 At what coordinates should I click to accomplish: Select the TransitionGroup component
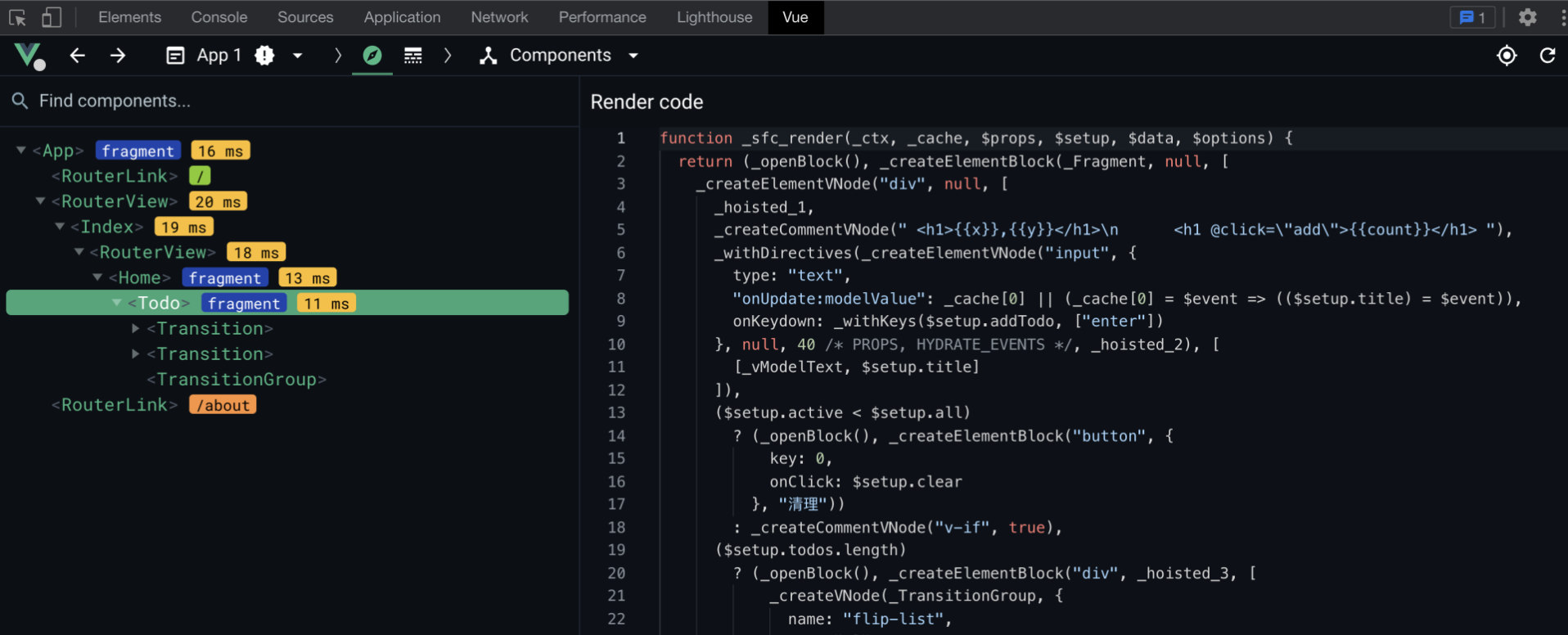[x=237, y=379]
